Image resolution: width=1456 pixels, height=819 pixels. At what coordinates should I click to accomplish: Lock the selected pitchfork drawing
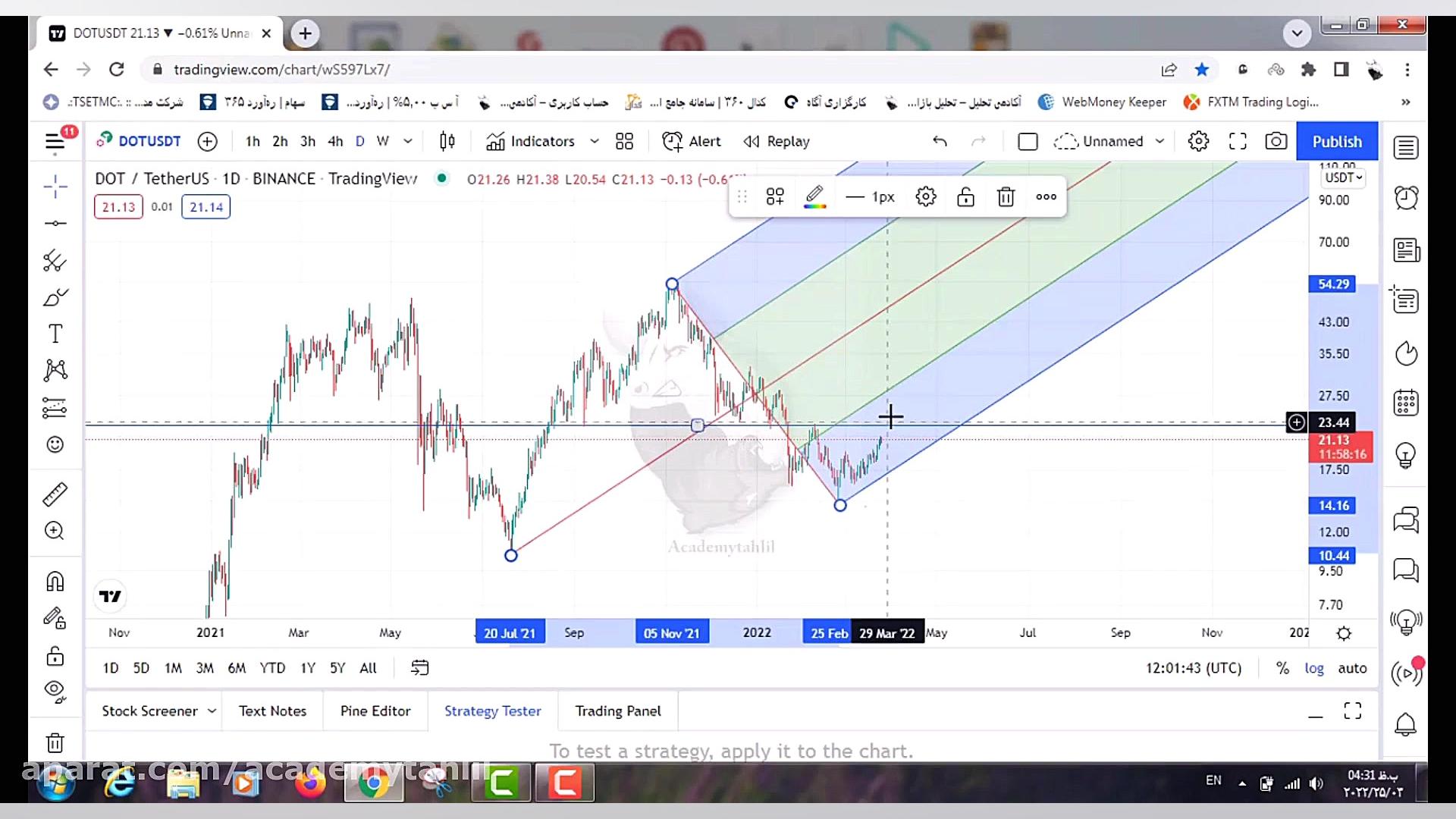(x=965, y=197)
